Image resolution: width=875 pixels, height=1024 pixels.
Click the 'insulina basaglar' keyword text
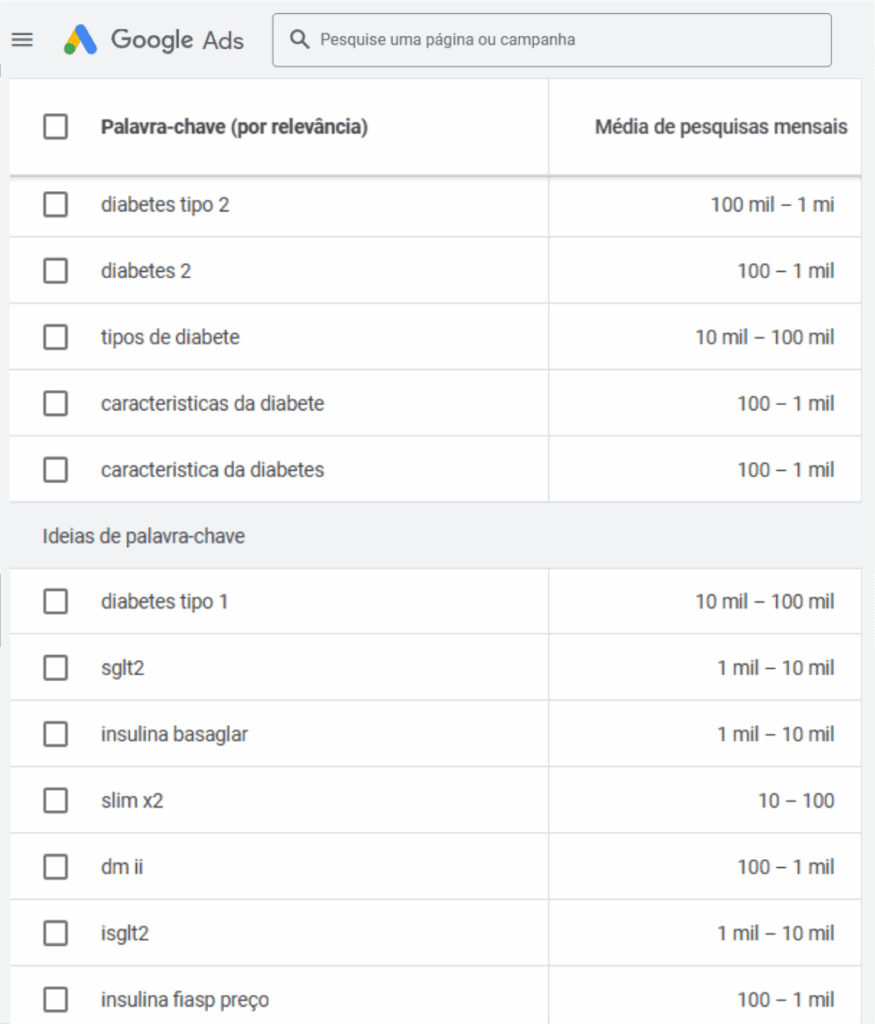pyautogui.click(x=174, y=734)
